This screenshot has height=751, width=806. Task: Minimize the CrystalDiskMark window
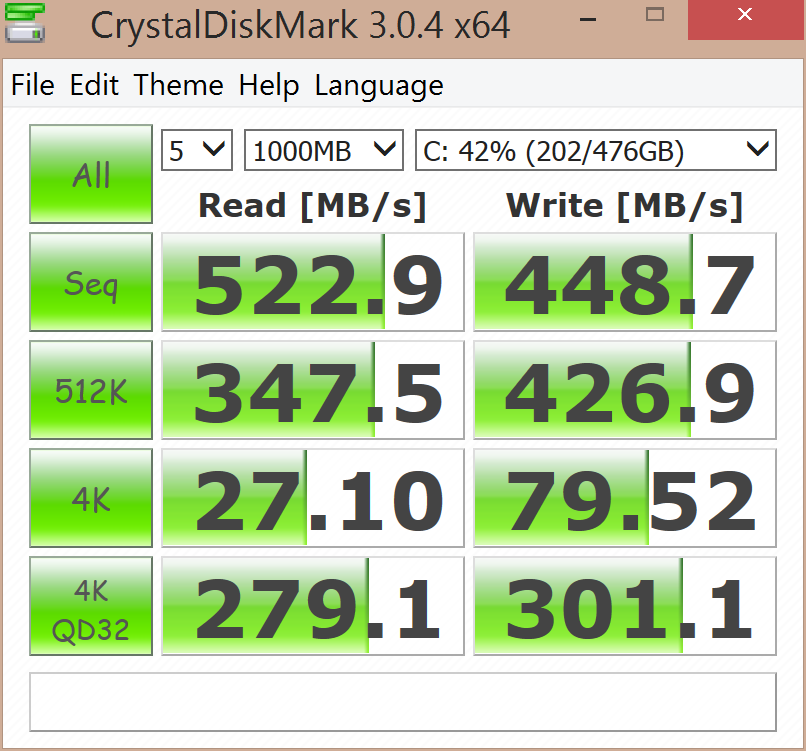tap(588, 20)
